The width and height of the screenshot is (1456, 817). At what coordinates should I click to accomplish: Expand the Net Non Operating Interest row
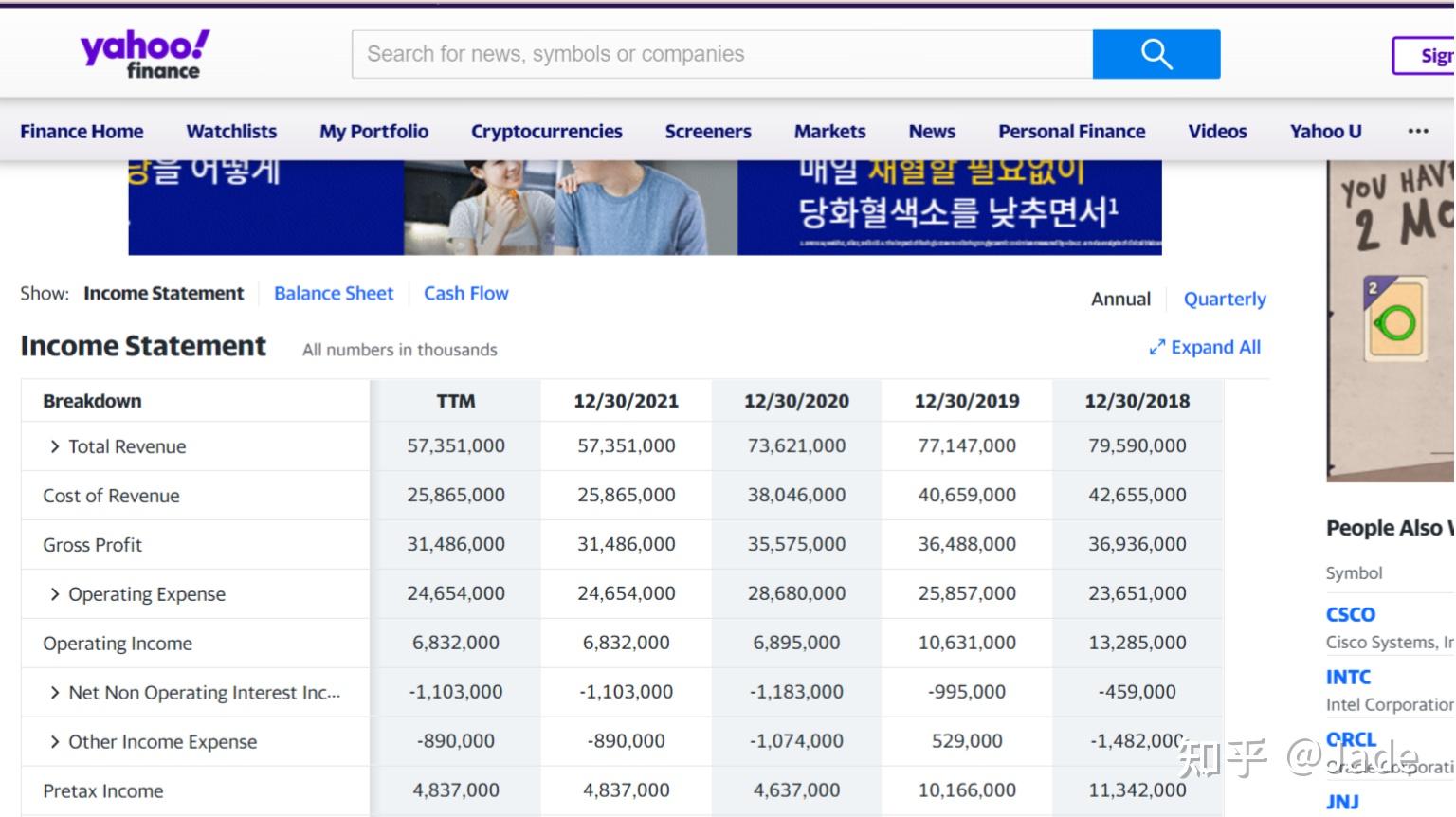pyautogui.click(x=55, y=692)
